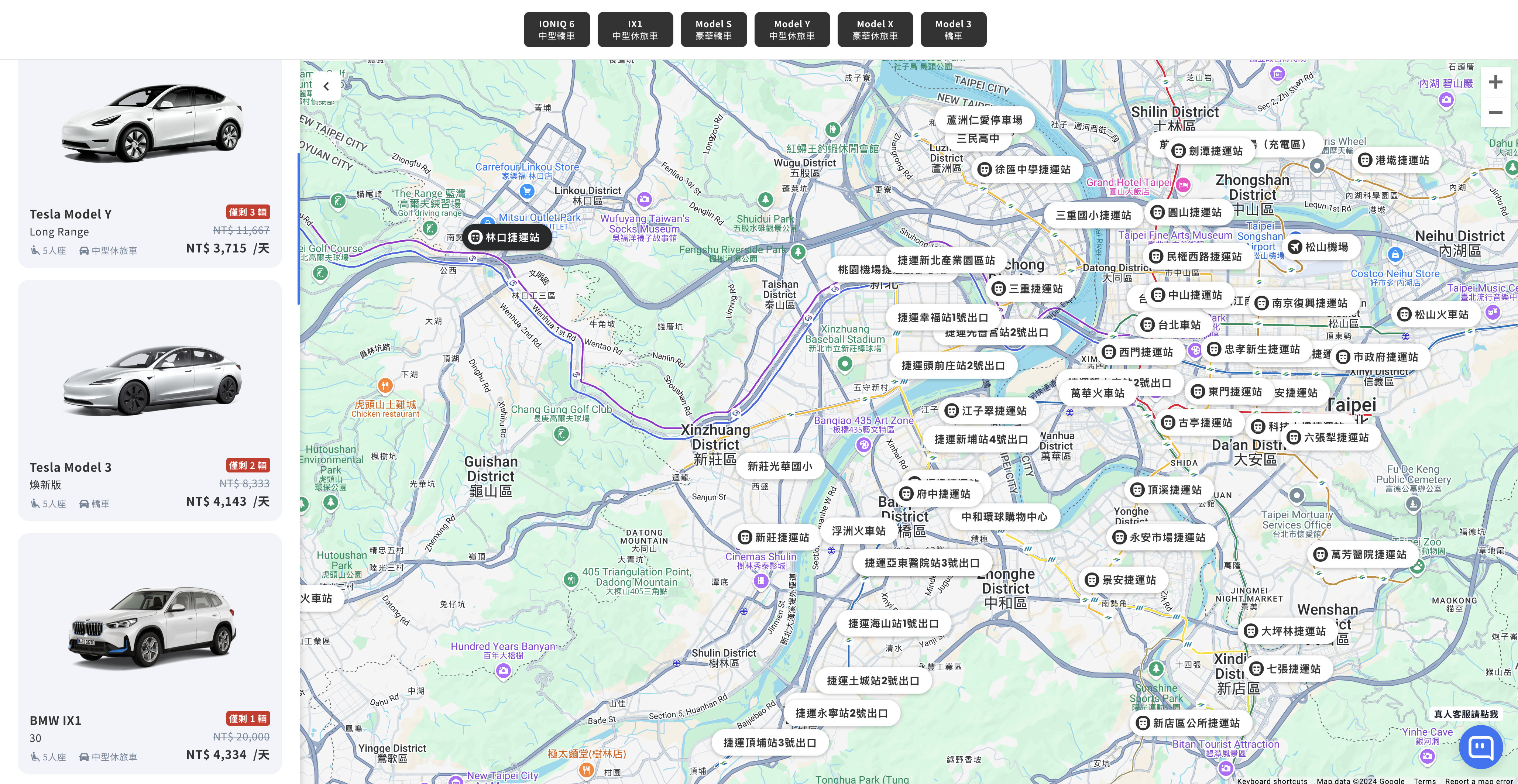This screenshot has width=1518, height=784.
Task: Click the 三重國小捷運站 location label
Action: pyautogui.click(x=1093, y=215)
